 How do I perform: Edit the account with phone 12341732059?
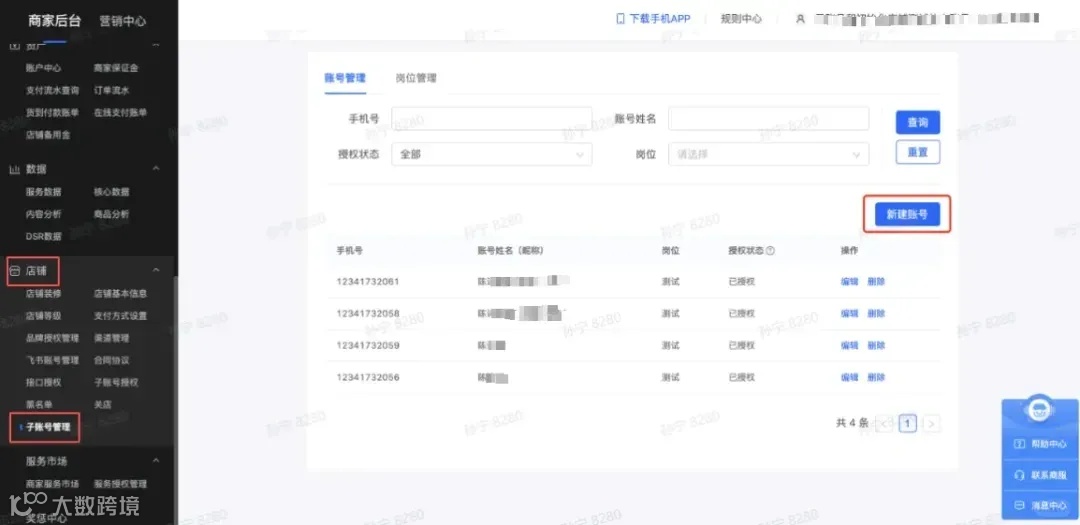[849, 345]
